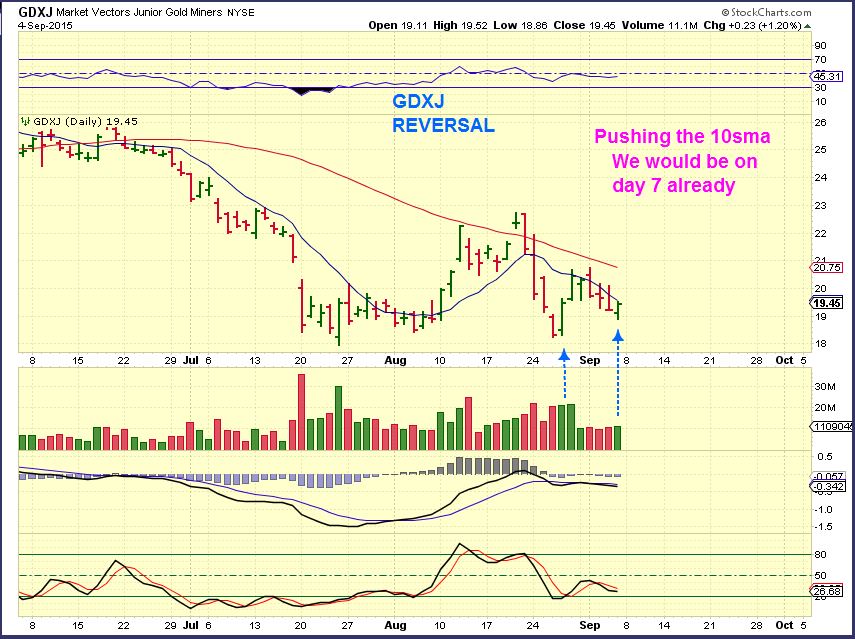The height and width of the screenshot is (639, 855).
Task: Click the 'GDXJ (Daily) 19.45' legend label
Action: (x=86, y=122)
